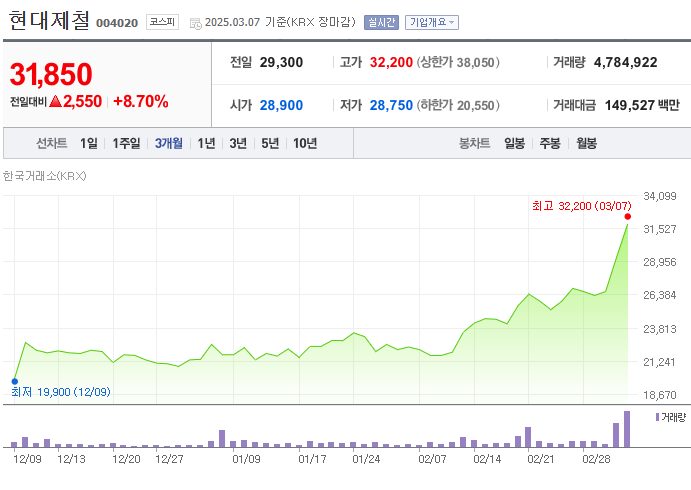Click the trading value 149,527 백만
The image size is (691, 490).
[x=642, y=105]
